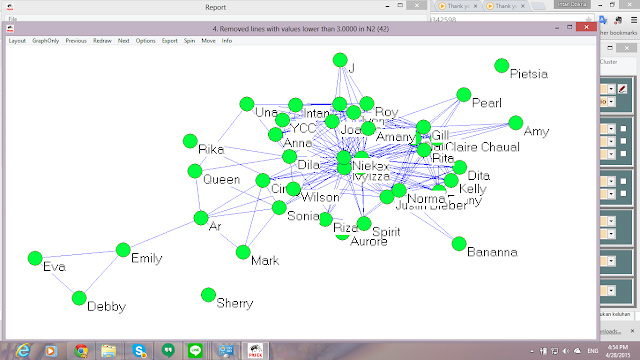Click the Pajek icon in the Draw window title bar
The image size is (640, 360).
10,29
